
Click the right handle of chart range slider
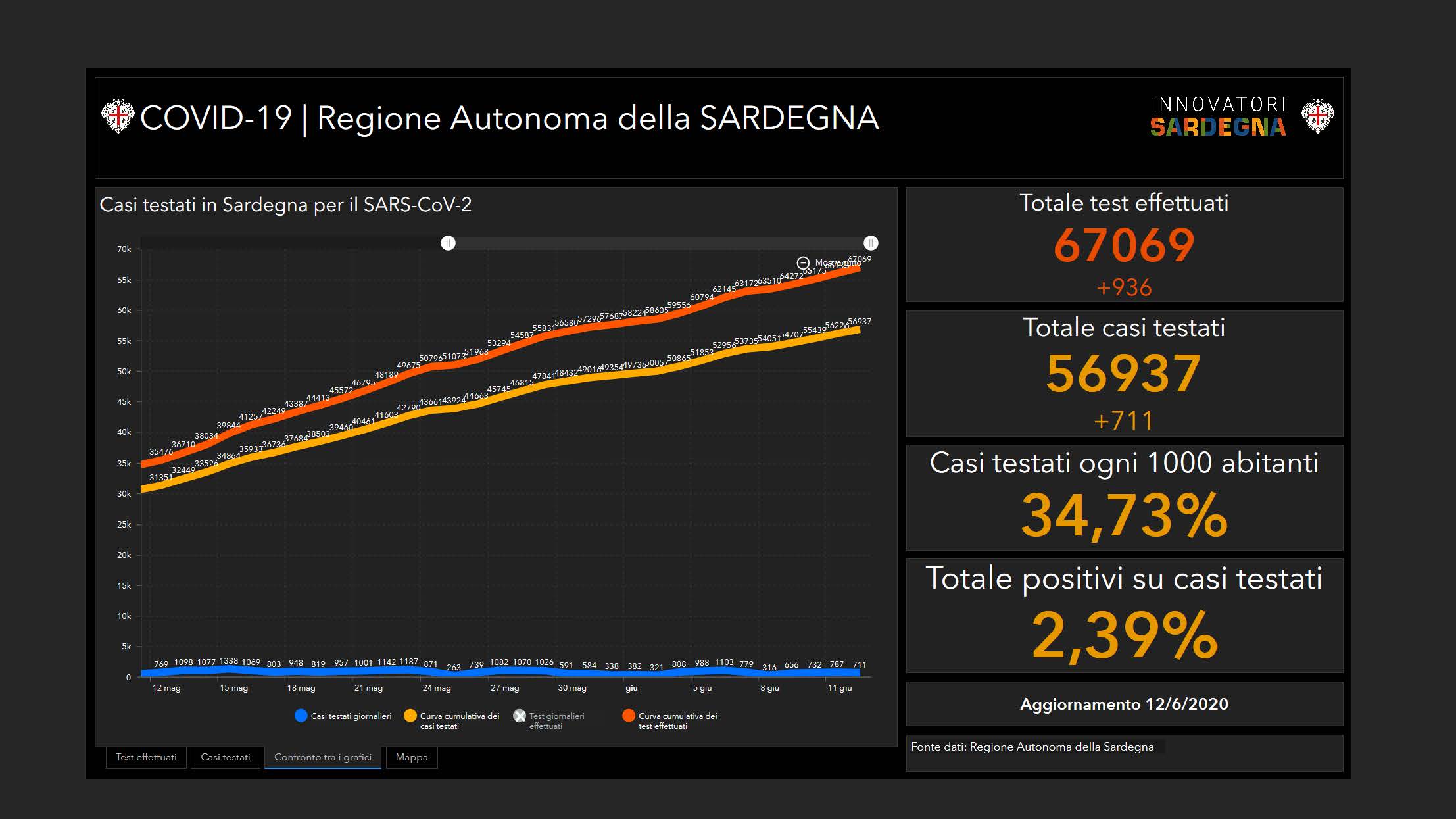click(871, 243)
